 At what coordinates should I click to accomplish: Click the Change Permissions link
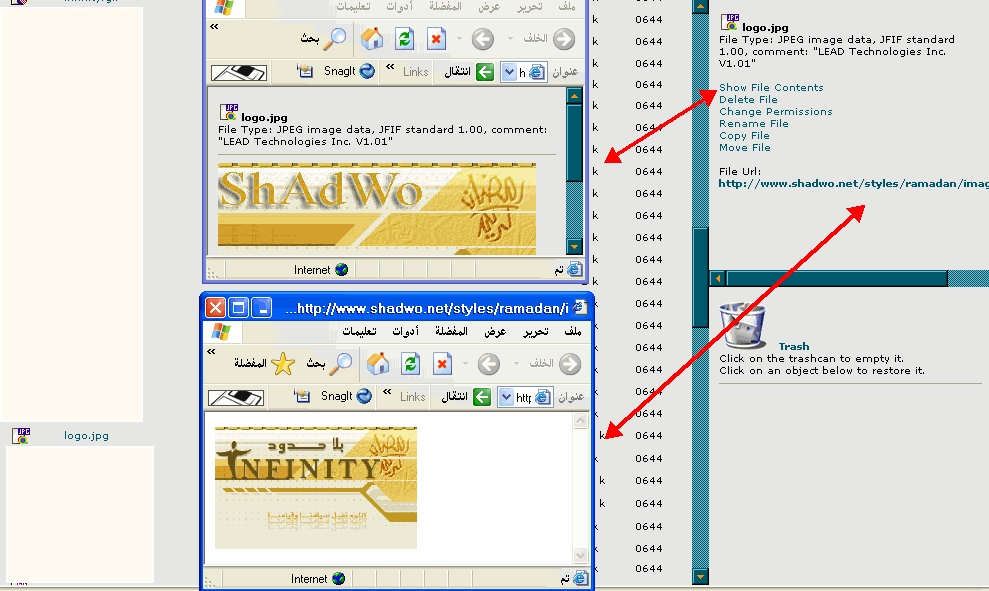click(x=776, y=112)
